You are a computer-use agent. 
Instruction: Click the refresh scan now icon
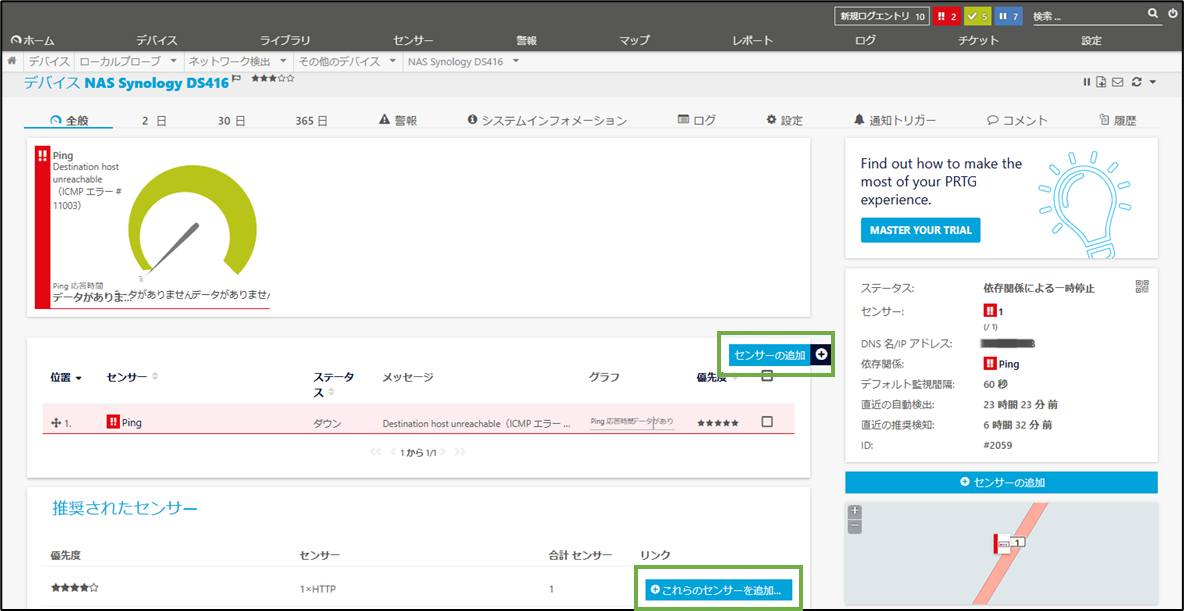pyautogui.click(x=1136, y=82)
